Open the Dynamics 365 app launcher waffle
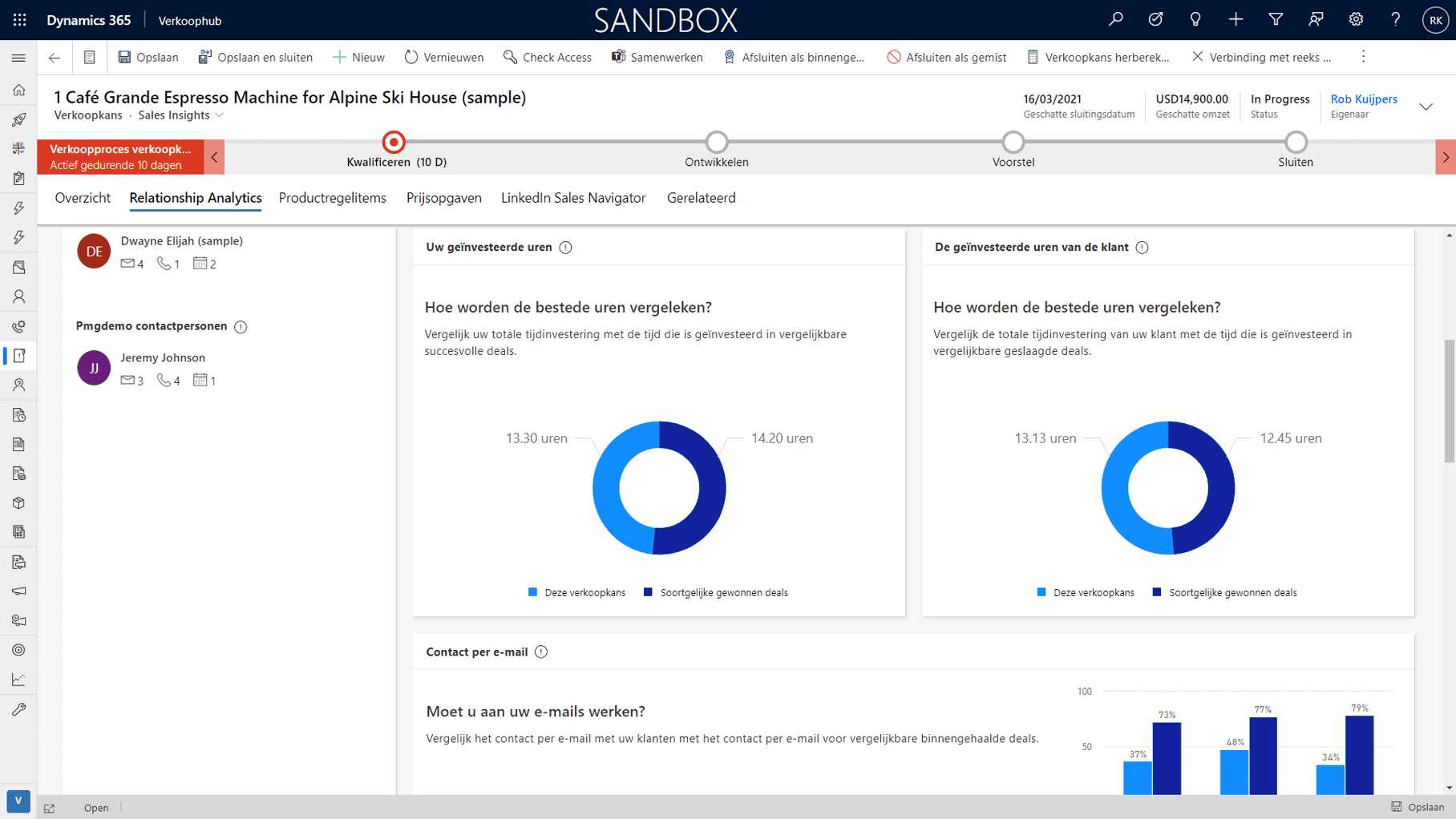 20,20
